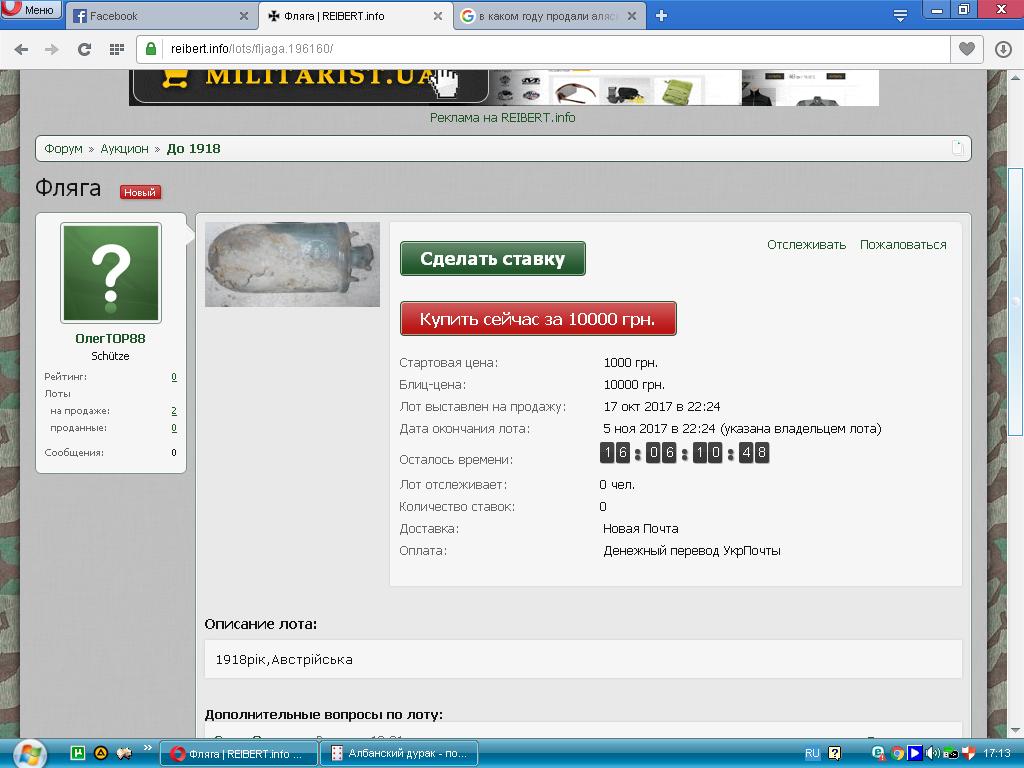Viewport: 1024px width, 768px height.
Task: Click the volume speaker tray icon
Action: pyautogui.click(x=933, y=753)
